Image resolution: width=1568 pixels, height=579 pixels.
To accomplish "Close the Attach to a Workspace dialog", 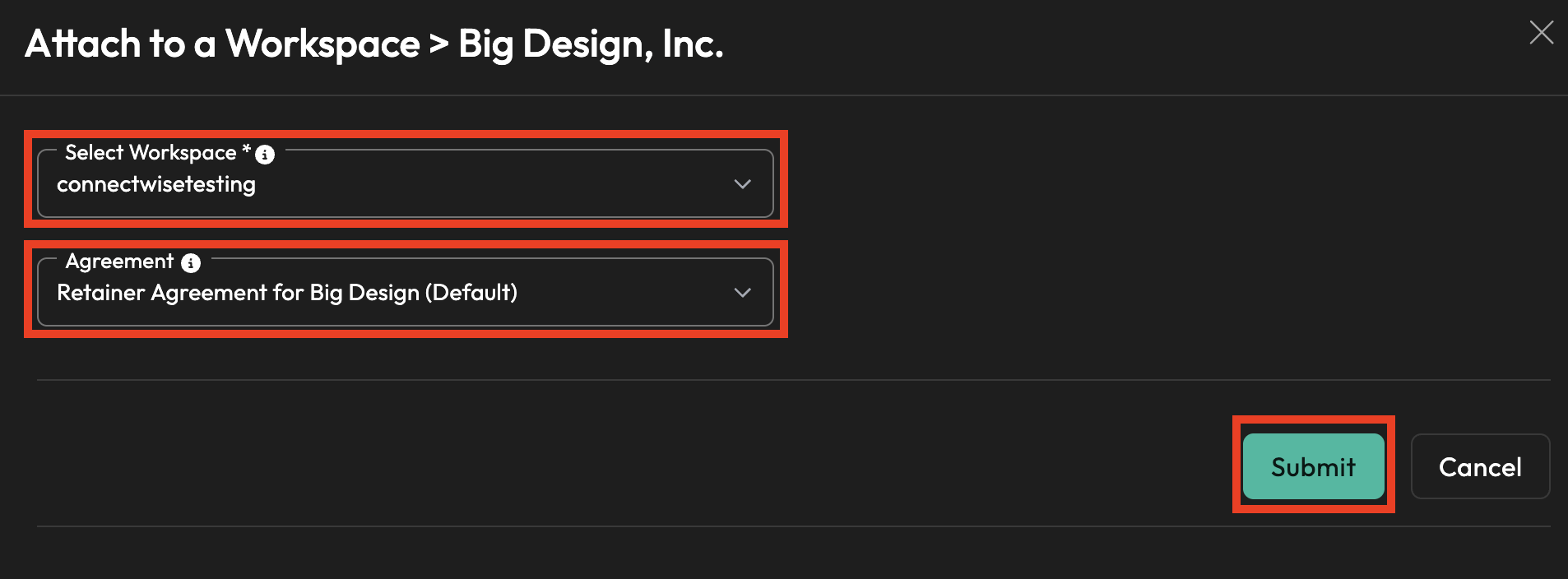I will pyautogui.click(x=1541, y=33).
